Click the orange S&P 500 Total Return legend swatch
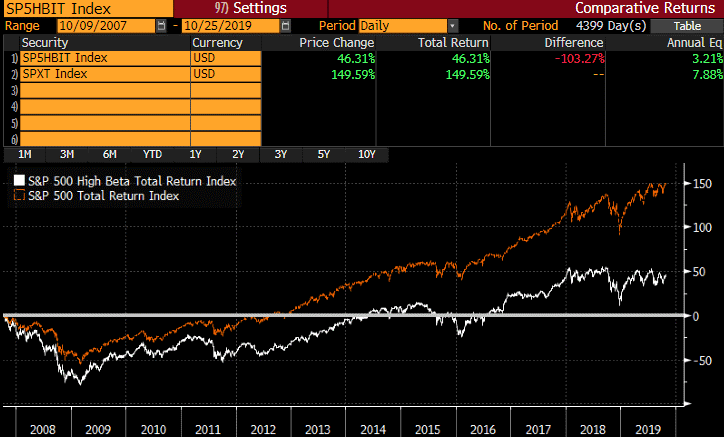The height and width of the screenshot is (437, 724). click(19, 195)
